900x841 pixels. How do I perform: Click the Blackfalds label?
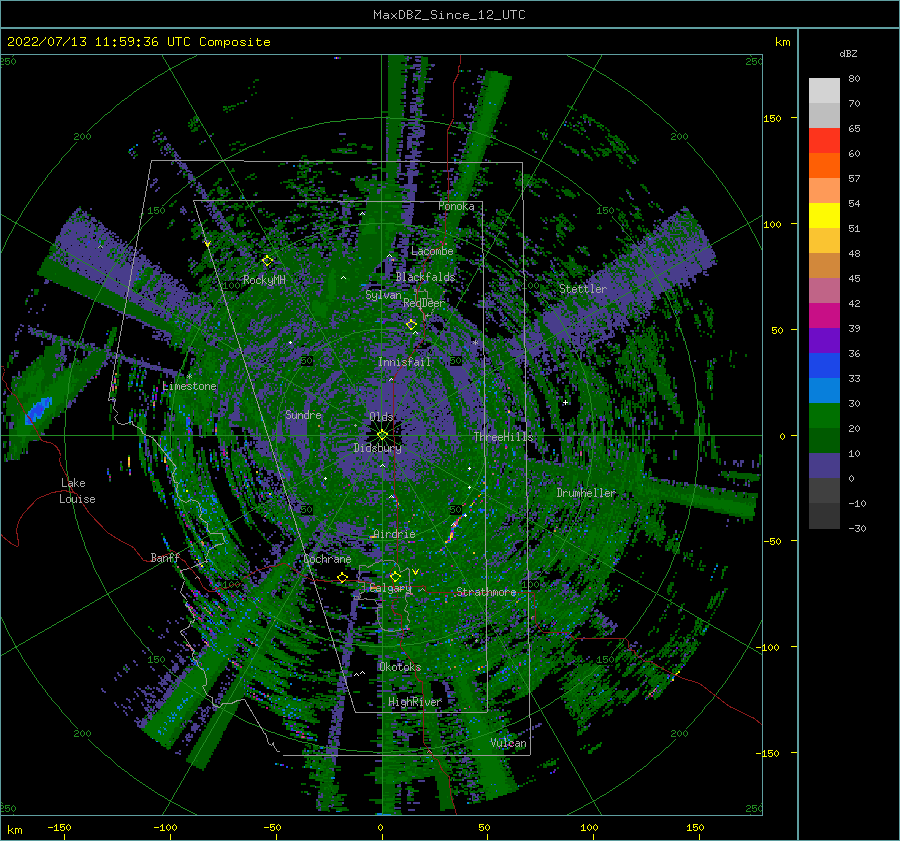tap(425, 277)
